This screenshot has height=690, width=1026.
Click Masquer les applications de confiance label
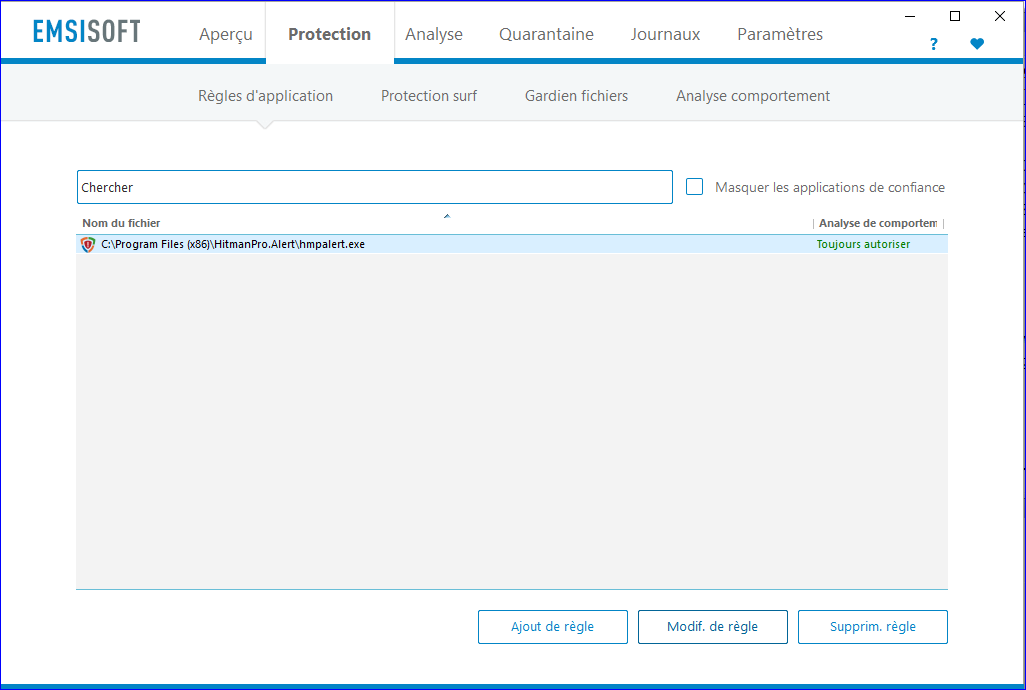click(830, 187)
